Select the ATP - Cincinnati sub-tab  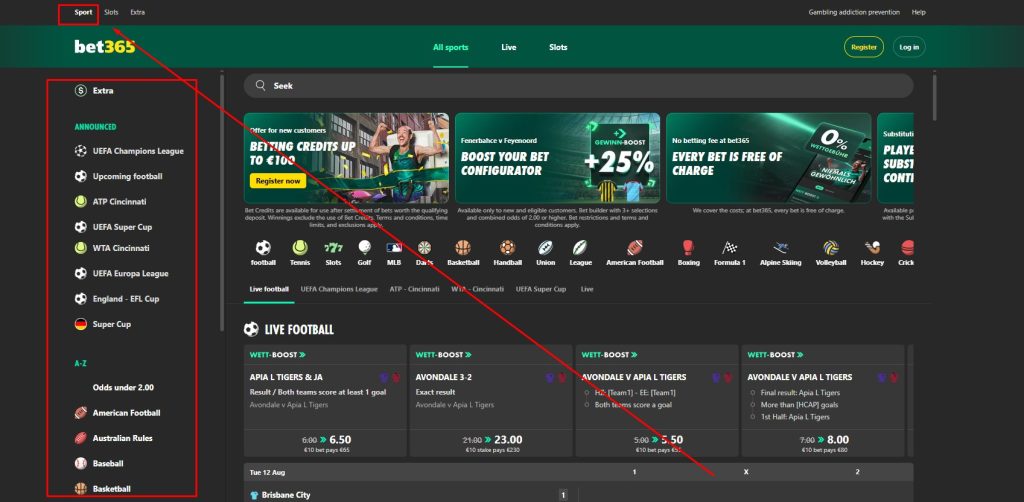pyautogui.click(x=415, y=289)
